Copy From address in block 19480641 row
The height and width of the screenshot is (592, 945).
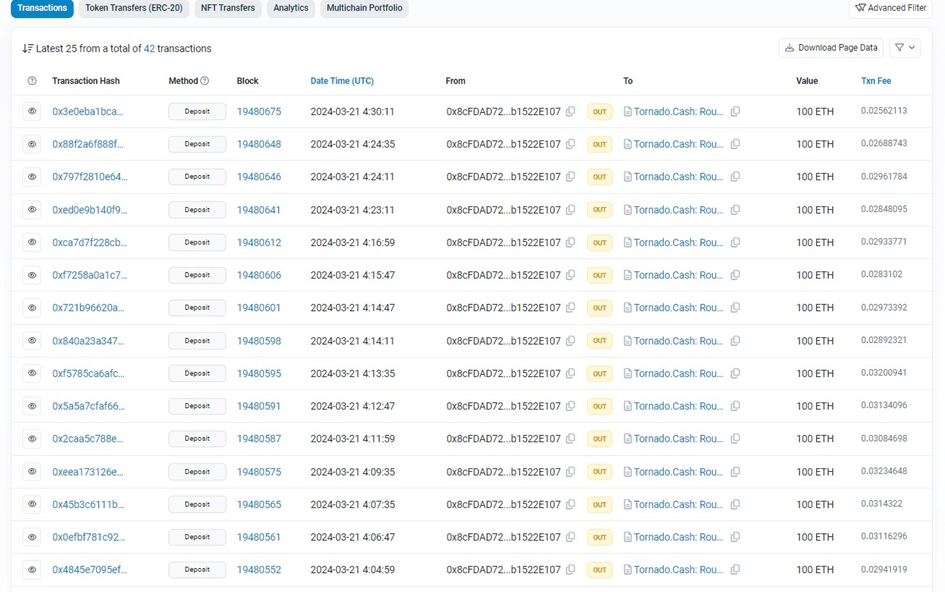coord(570,210)
